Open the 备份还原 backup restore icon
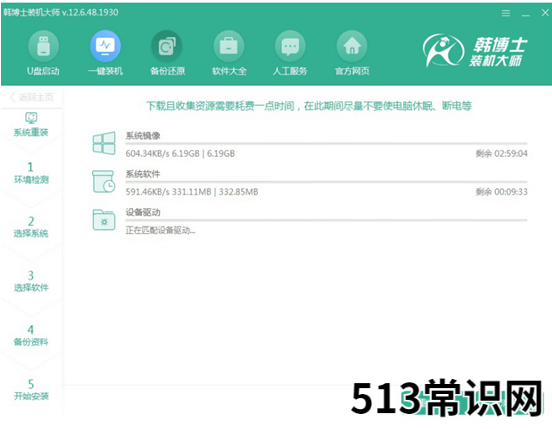The height and width of the screenshot is (429, 552). 167,46
